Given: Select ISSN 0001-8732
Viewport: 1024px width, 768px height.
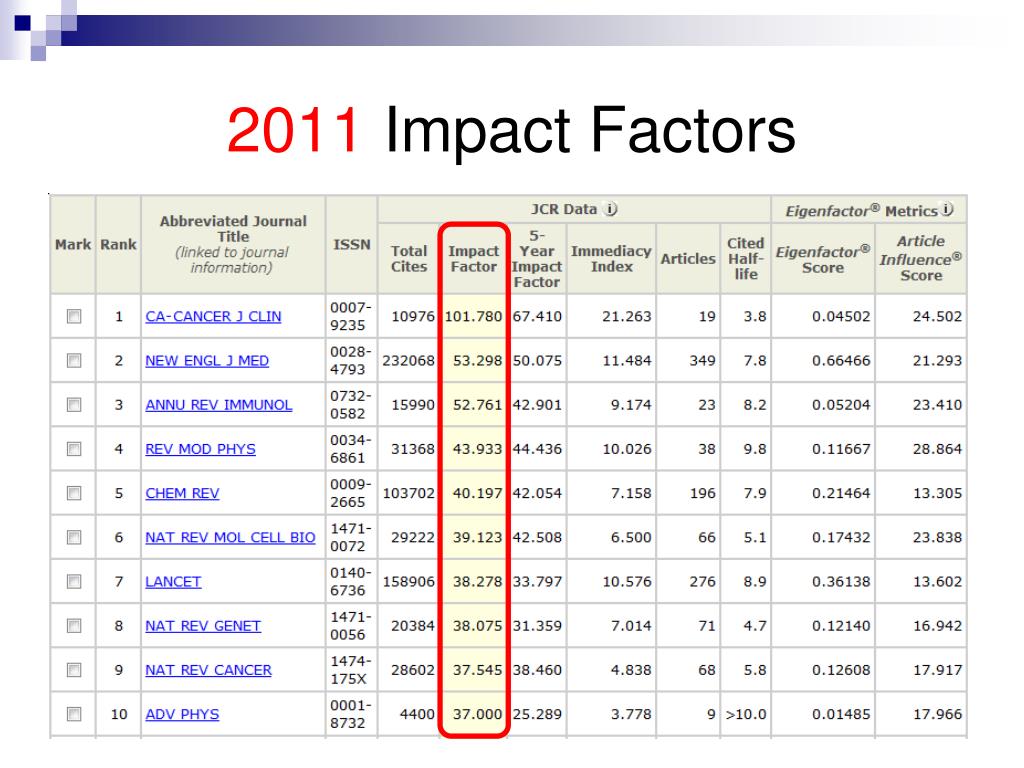Looking at the screenshot, I should (x=351, y=714).
